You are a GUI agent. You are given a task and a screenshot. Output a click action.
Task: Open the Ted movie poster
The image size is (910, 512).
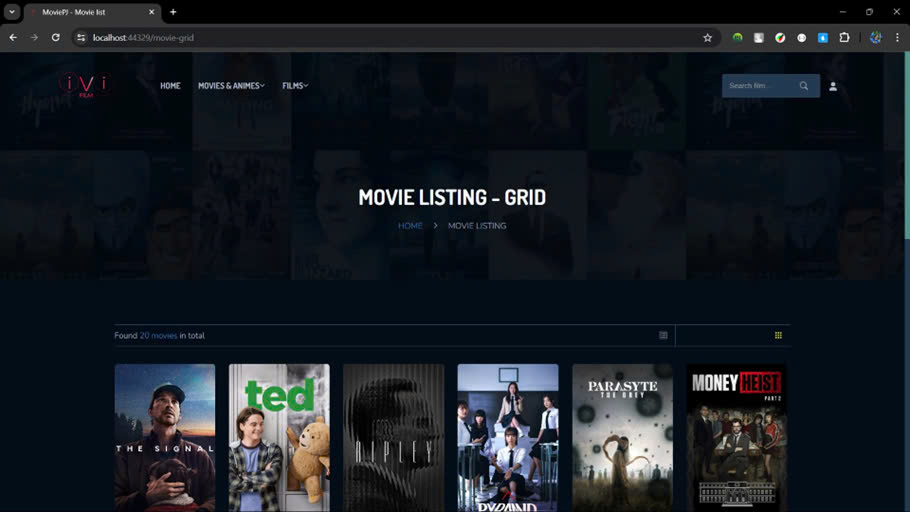tap(279, 438)
